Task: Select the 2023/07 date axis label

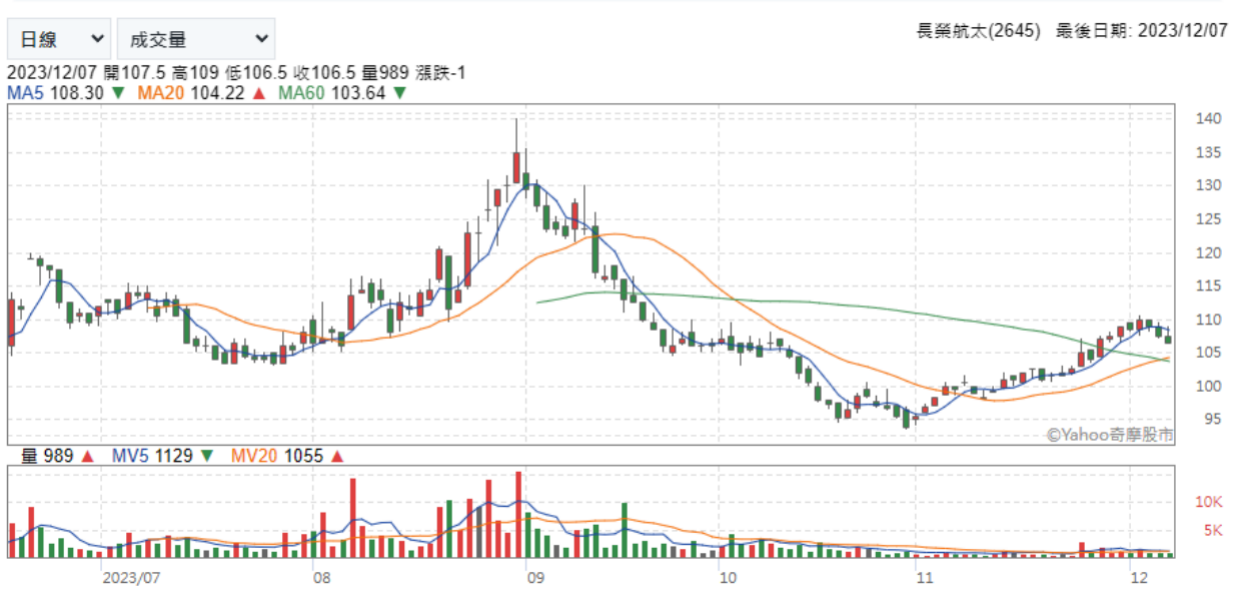Action: 131,578
